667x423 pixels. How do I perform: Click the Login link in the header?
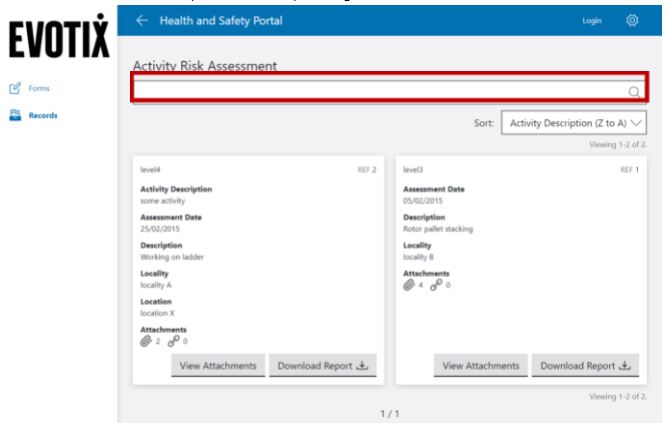point(592,20)
